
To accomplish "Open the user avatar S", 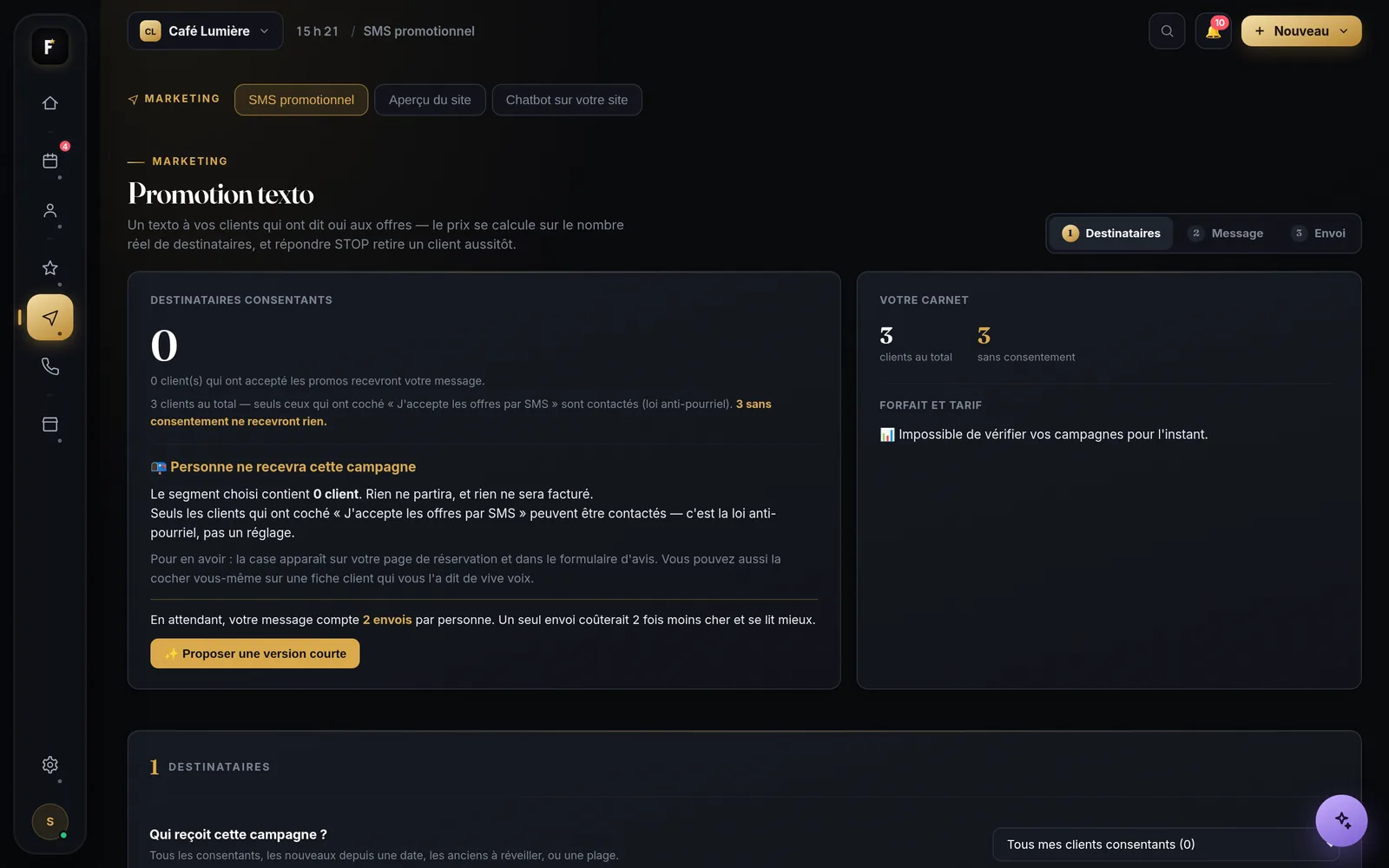I will [49, 821].
